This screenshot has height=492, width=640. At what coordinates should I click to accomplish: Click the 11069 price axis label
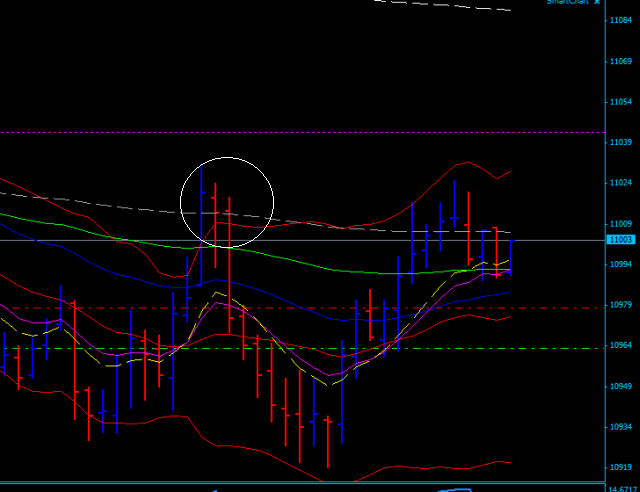(620, 61)
